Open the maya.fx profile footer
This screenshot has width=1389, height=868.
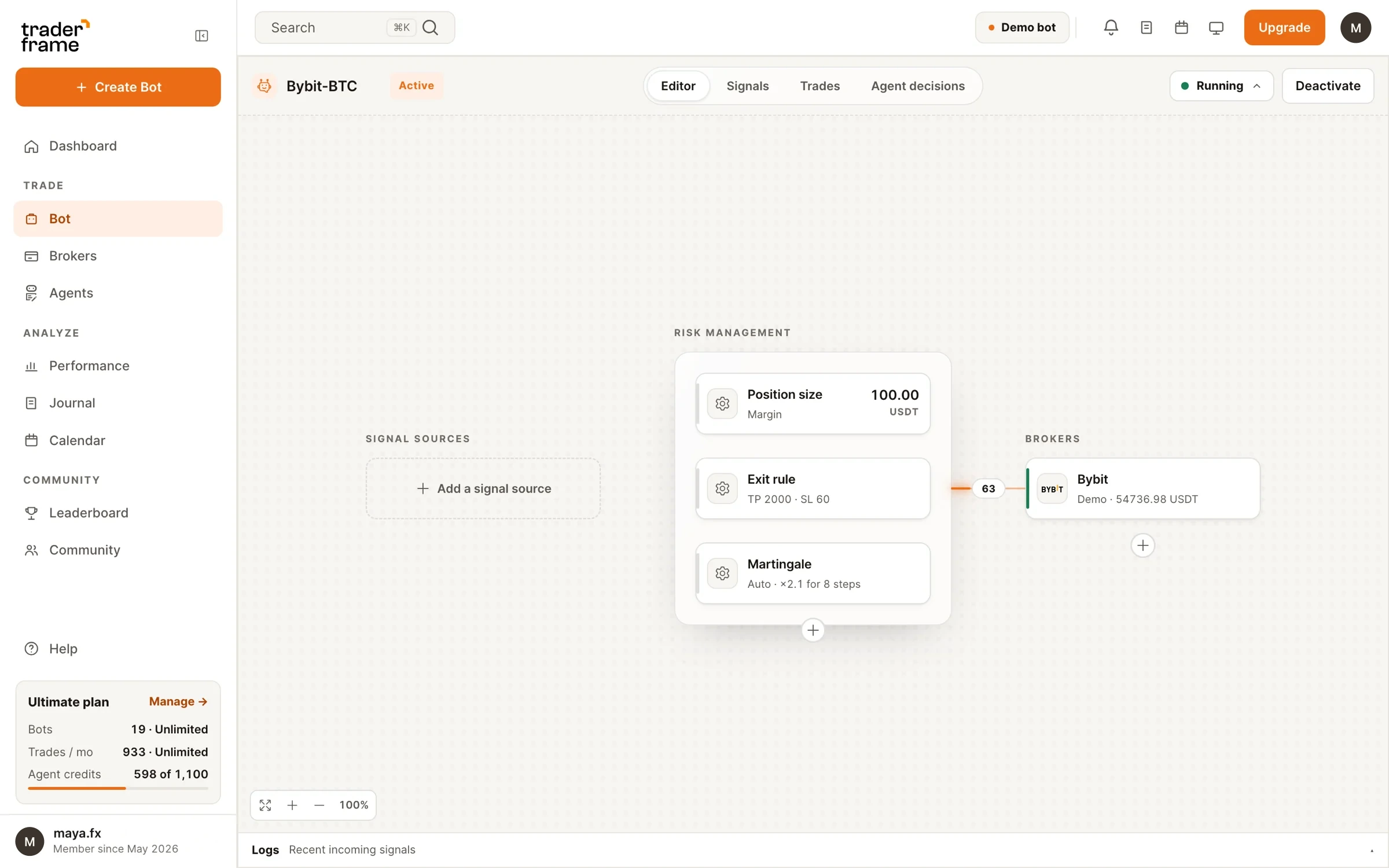(x=118, y=841)
